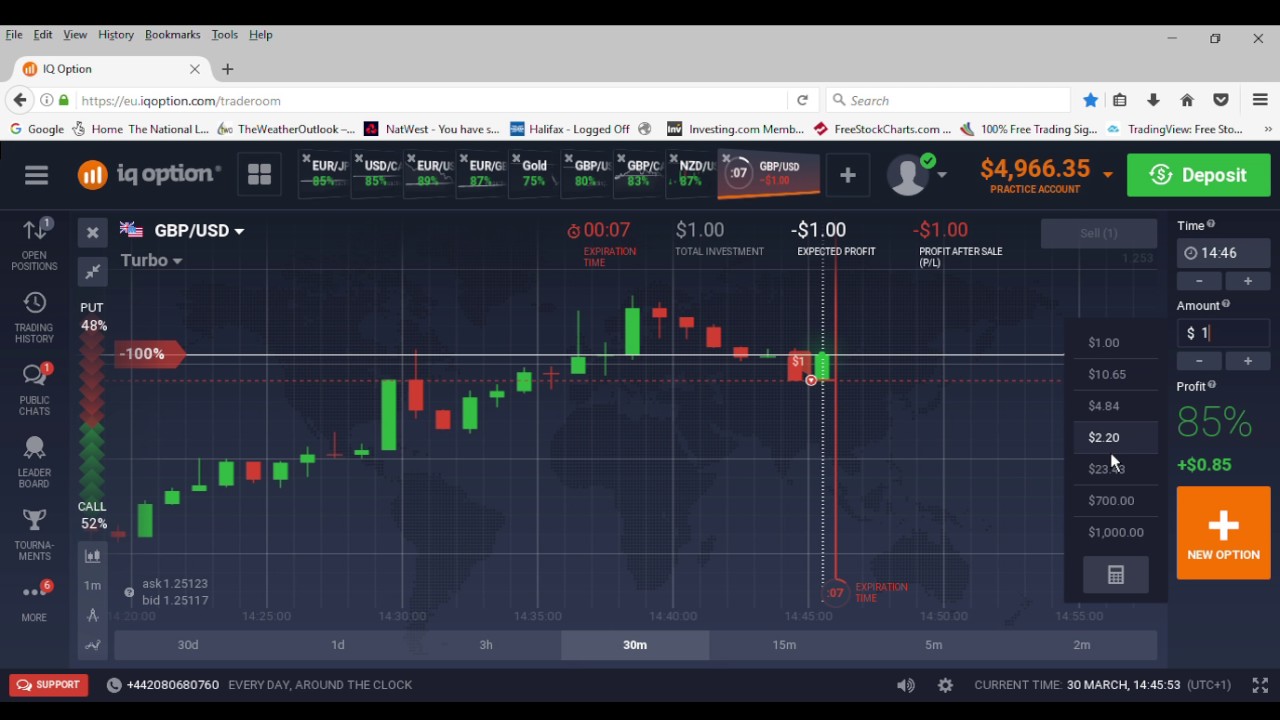Click the Sell (1) button
Image resolution: width=1280 pixels, height=720 pixels.
1099,233
